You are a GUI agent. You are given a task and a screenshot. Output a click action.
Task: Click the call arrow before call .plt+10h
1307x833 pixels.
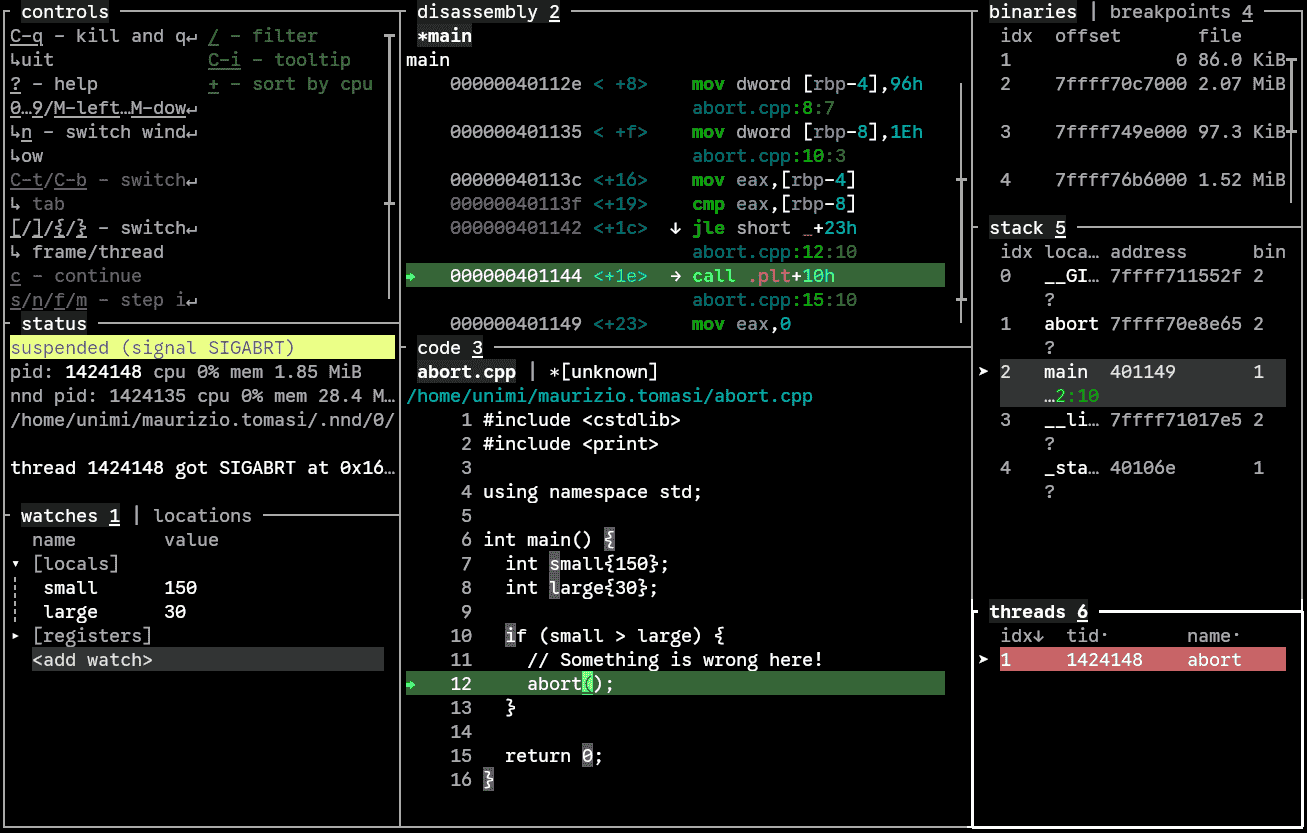click(x=677, y=276)
